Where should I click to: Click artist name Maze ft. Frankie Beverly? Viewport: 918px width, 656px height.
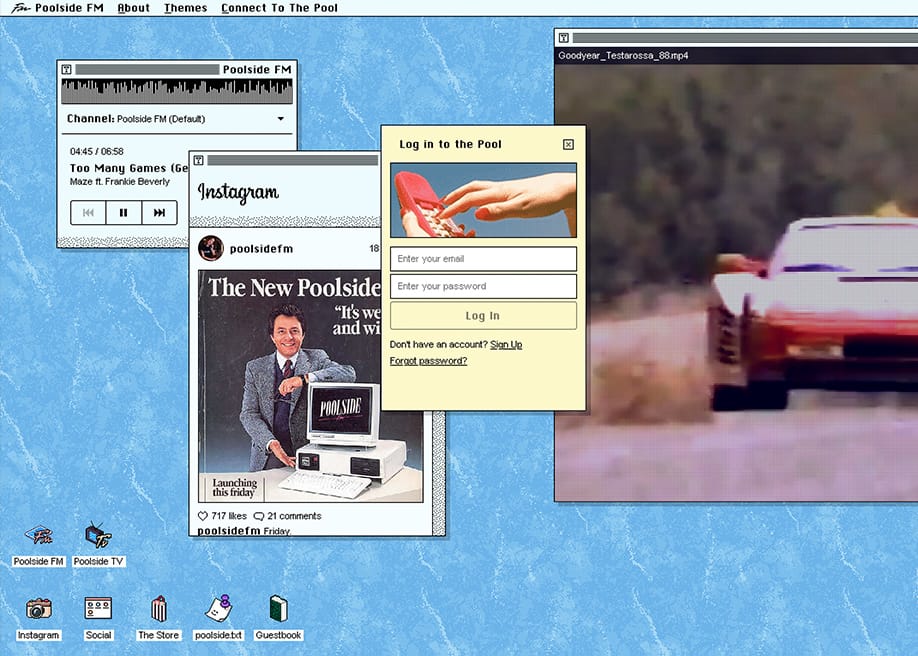point(119,182)
